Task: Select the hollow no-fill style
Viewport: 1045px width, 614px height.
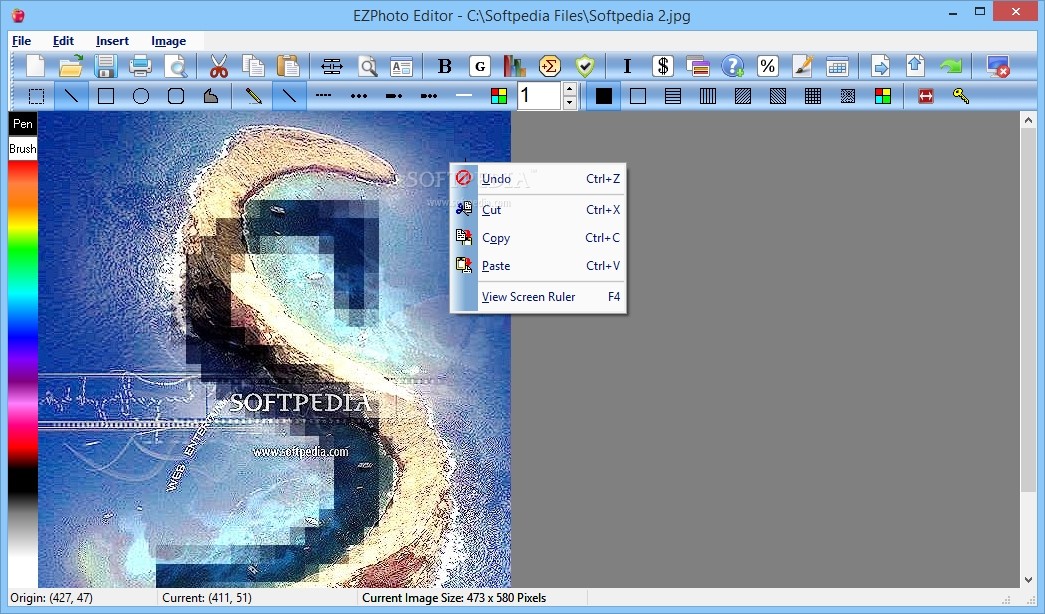Action: [x=638, y=96]
